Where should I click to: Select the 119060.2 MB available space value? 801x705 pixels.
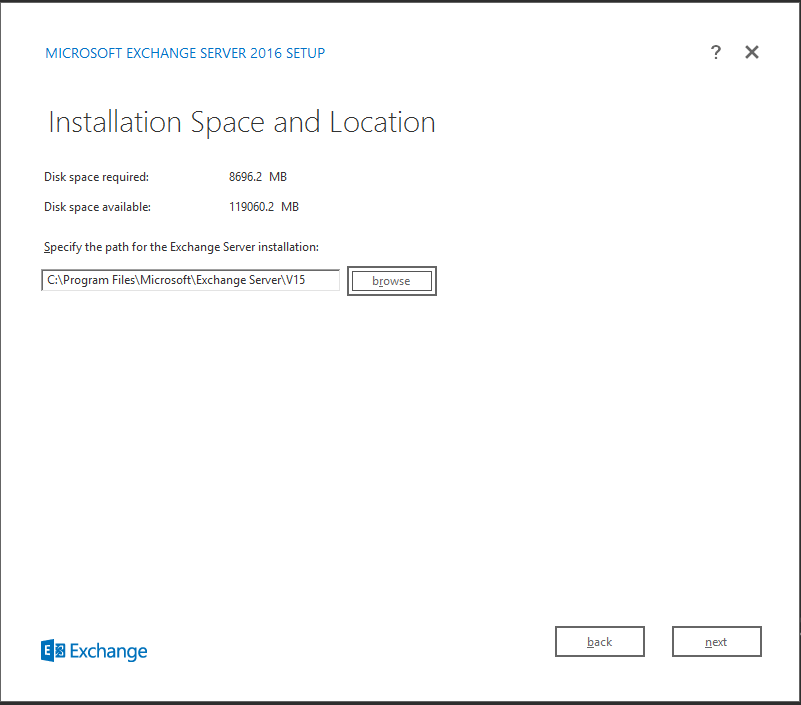tap(264, 207)
